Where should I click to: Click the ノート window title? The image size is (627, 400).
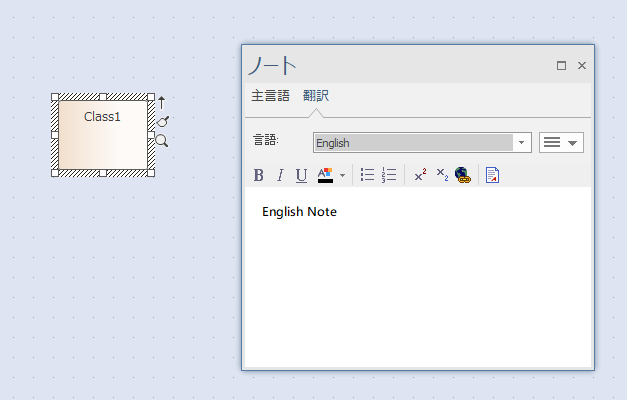[x=272, y=65]
